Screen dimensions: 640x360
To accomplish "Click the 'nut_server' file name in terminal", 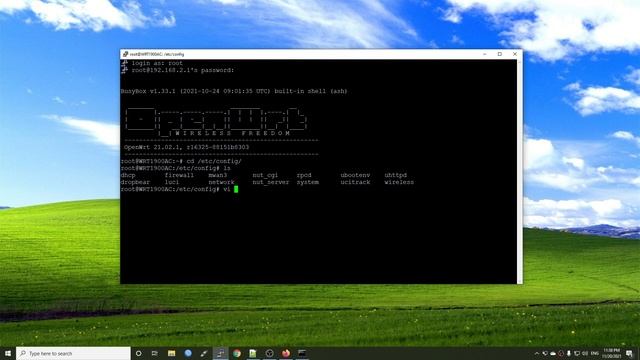I will [271, 182].
